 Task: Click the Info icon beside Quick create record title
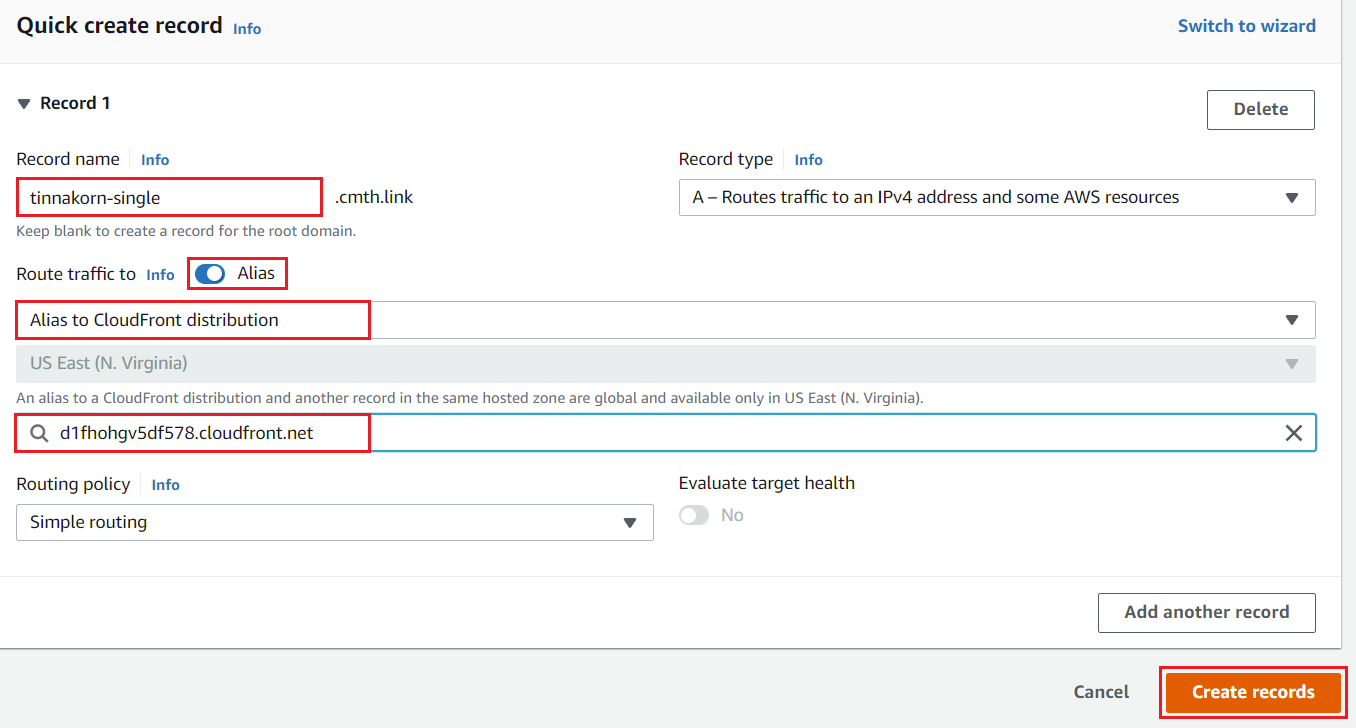tap(246, 28)
